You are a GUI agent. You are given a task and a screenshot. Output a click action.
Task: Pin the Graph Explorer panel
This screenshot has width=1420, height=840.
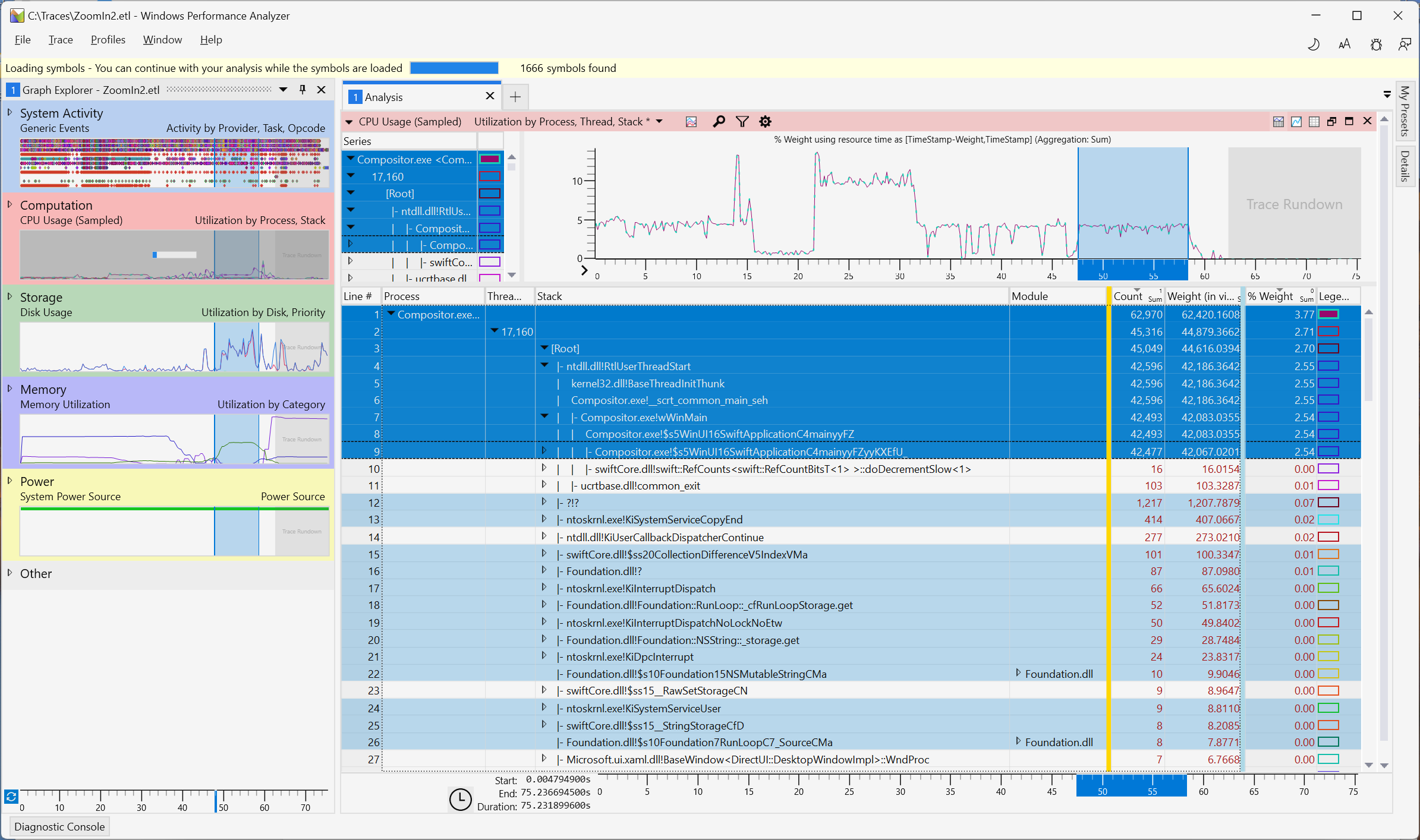click(x=303, y=90)
